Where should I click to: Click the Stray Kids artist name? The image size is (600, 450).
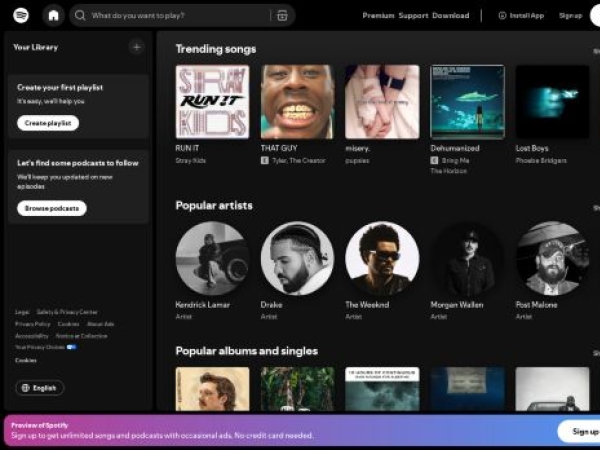191,160
